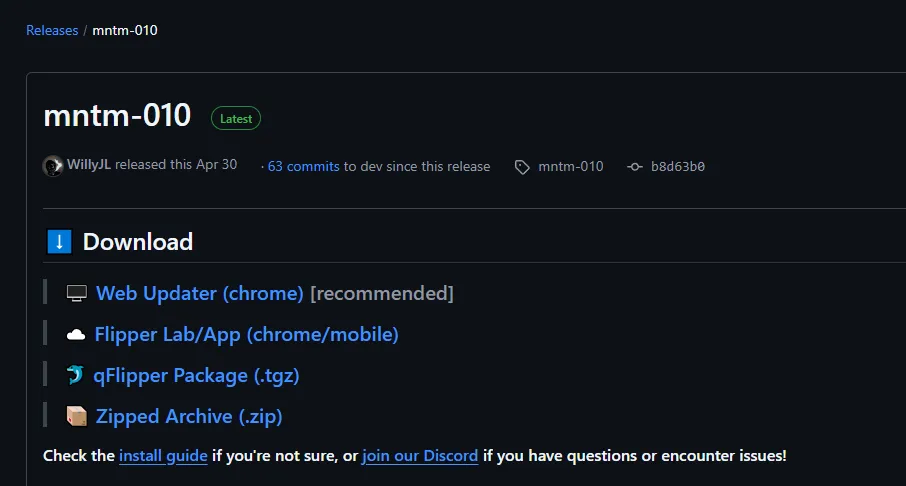Open the install guide link
Viewport: 906px width, 486px height.
click(163, 456)
